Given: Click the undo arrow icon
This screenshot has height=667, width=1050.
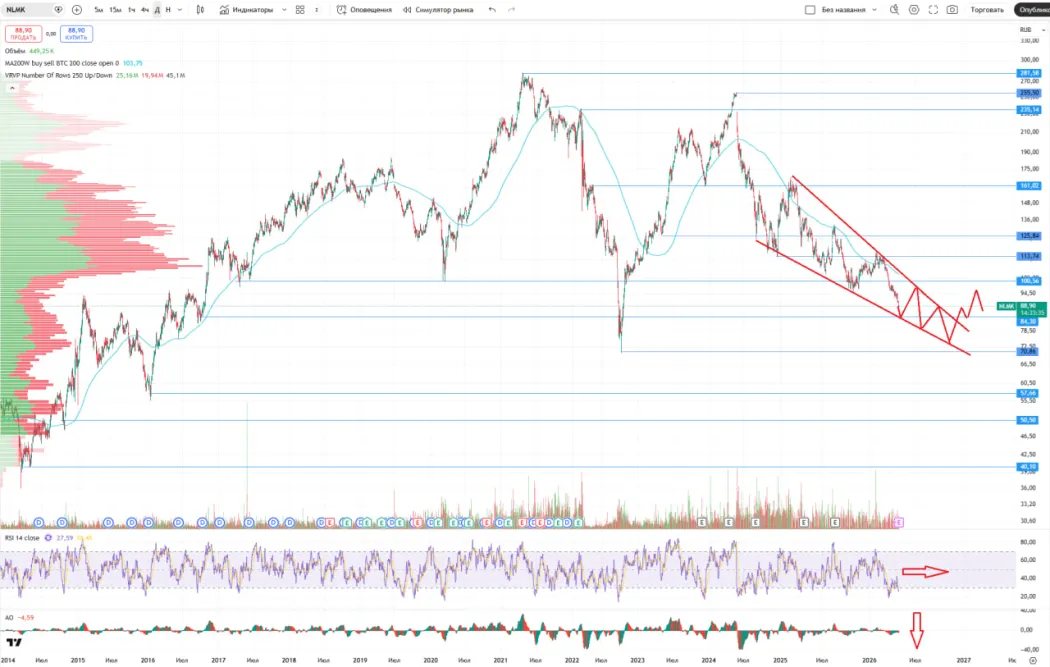Looking at the screenshot, I should click(x=491, y=9).
